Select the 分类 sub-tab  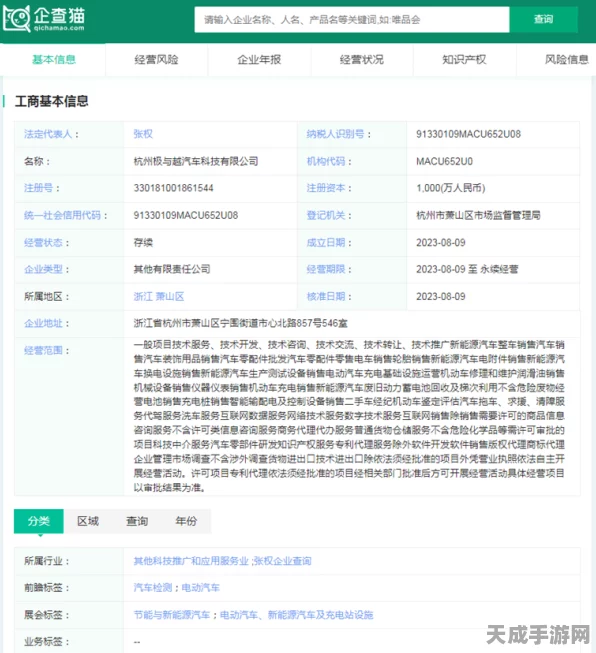pos(39,521)
